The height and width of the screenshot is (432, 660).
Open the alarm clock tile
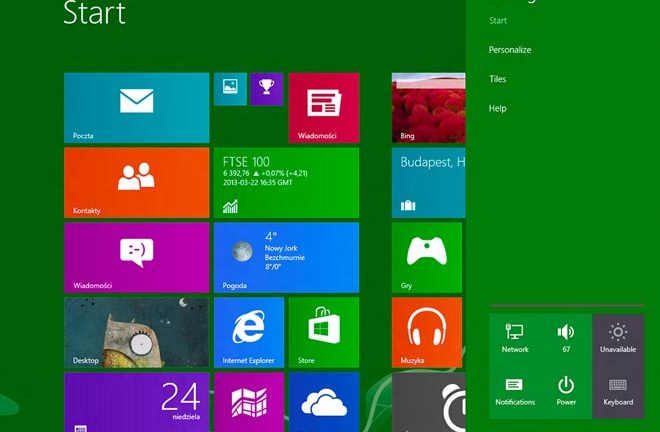(428, 402)
